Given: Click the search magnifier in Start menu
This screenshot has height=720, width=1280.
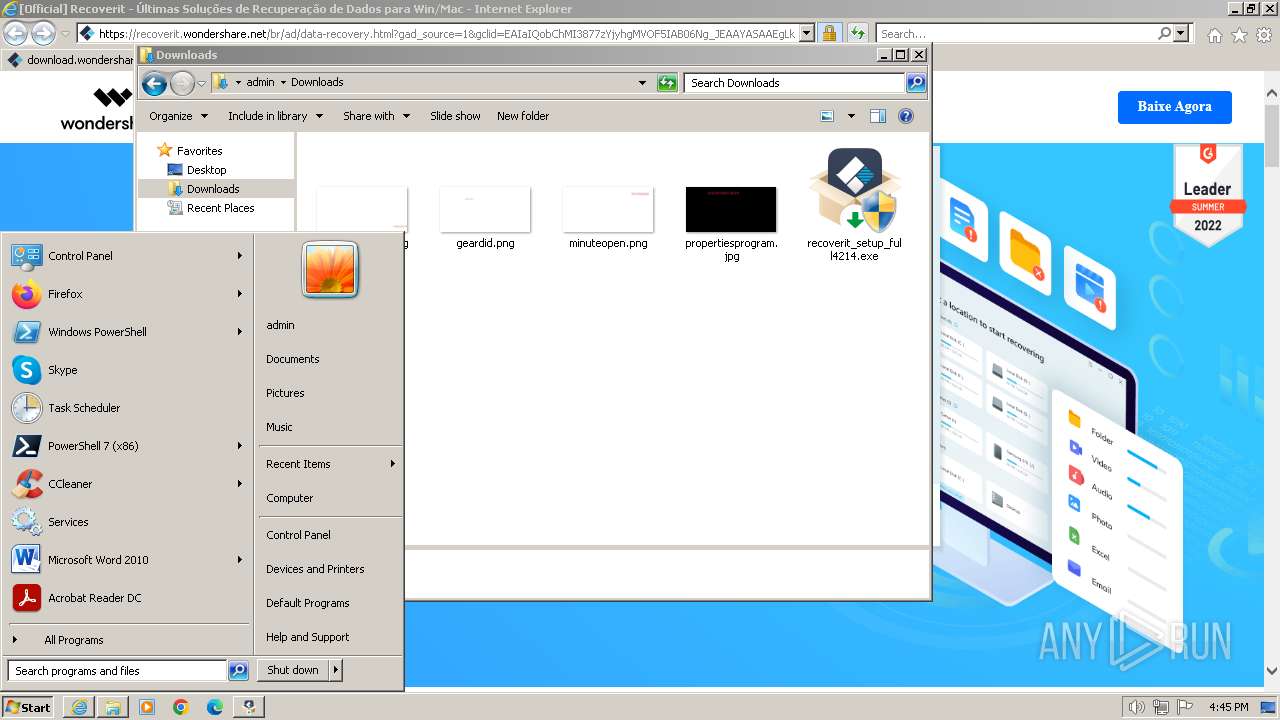Looking at the screenshot, I should point(238,671).
